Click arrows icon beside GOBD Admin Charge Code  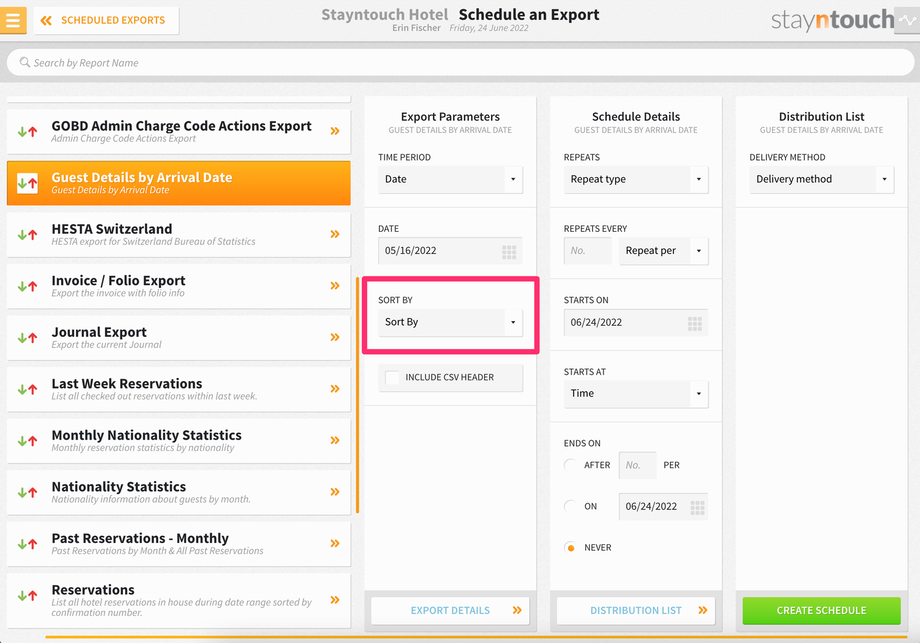tap(28, 131)
